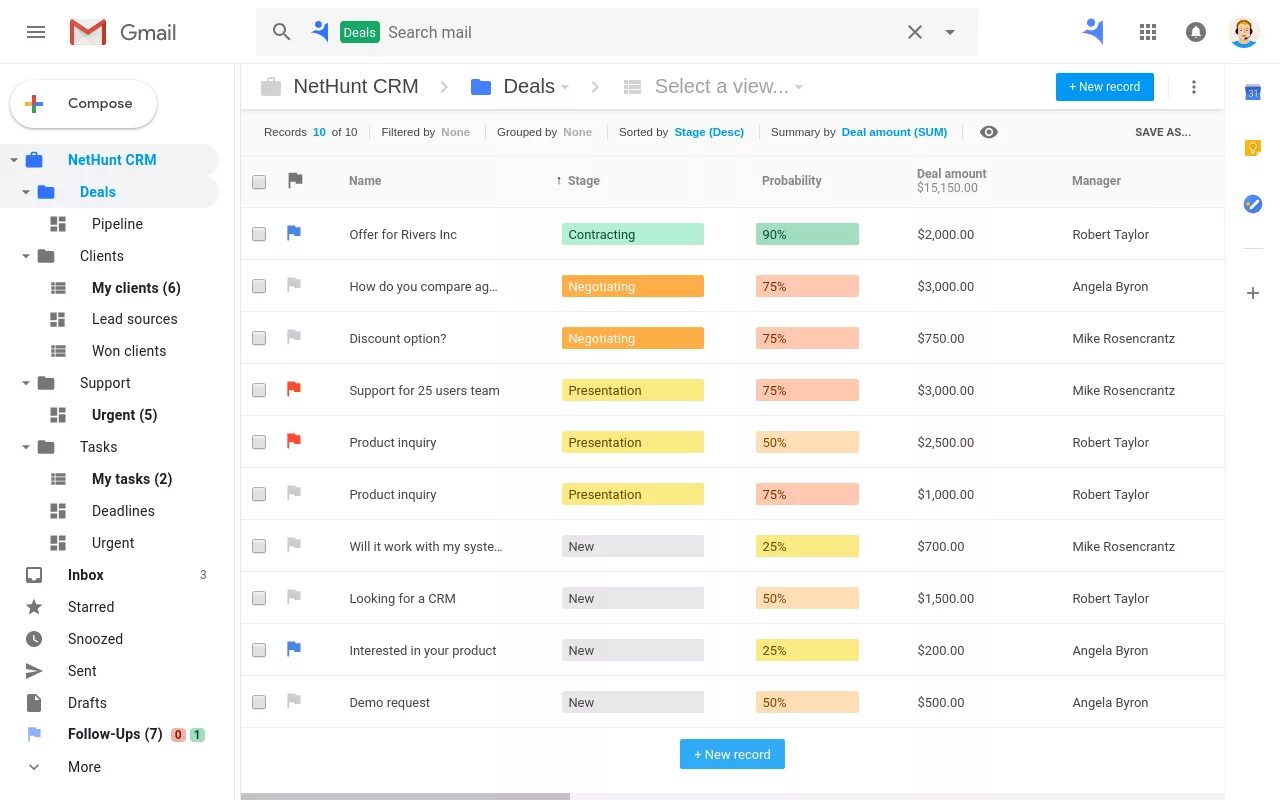Open the Deals folder dropdown in breadcrumb
Viewport: 1280px width, 800px height.
coord(565,87)
